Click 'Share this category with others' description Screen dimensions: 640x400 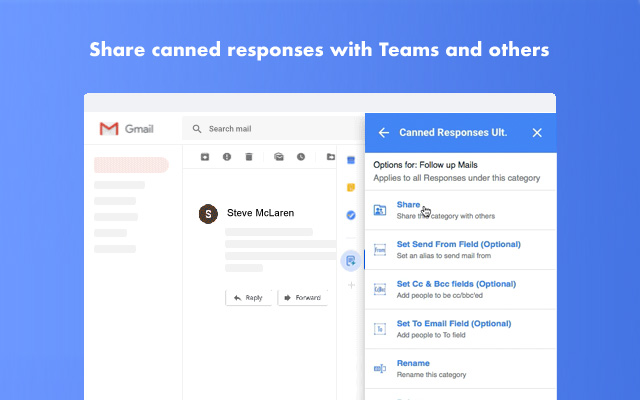pos(446,216)
